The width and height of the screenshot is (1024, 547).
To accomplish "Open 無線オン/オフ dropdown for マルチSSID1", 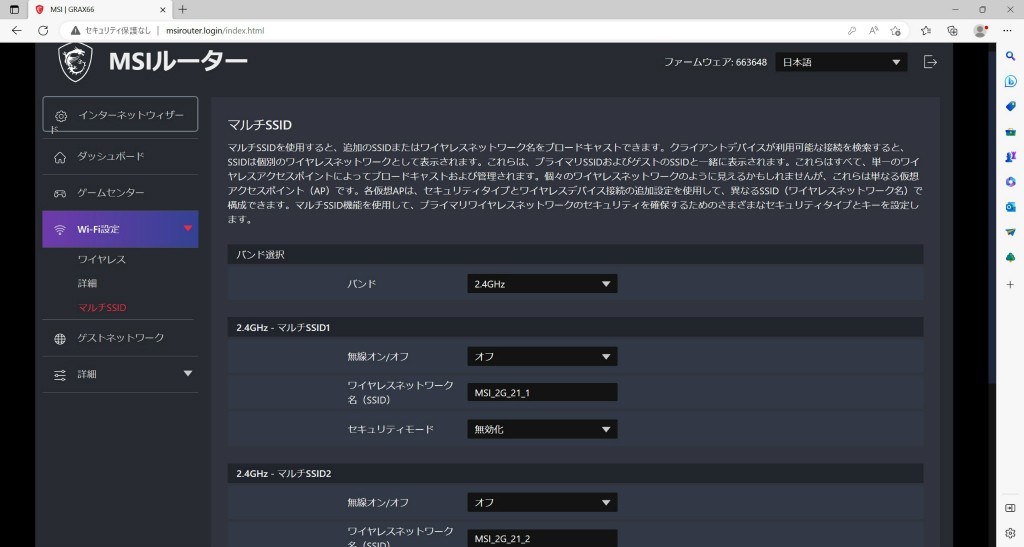I will (x=542, y=356).
